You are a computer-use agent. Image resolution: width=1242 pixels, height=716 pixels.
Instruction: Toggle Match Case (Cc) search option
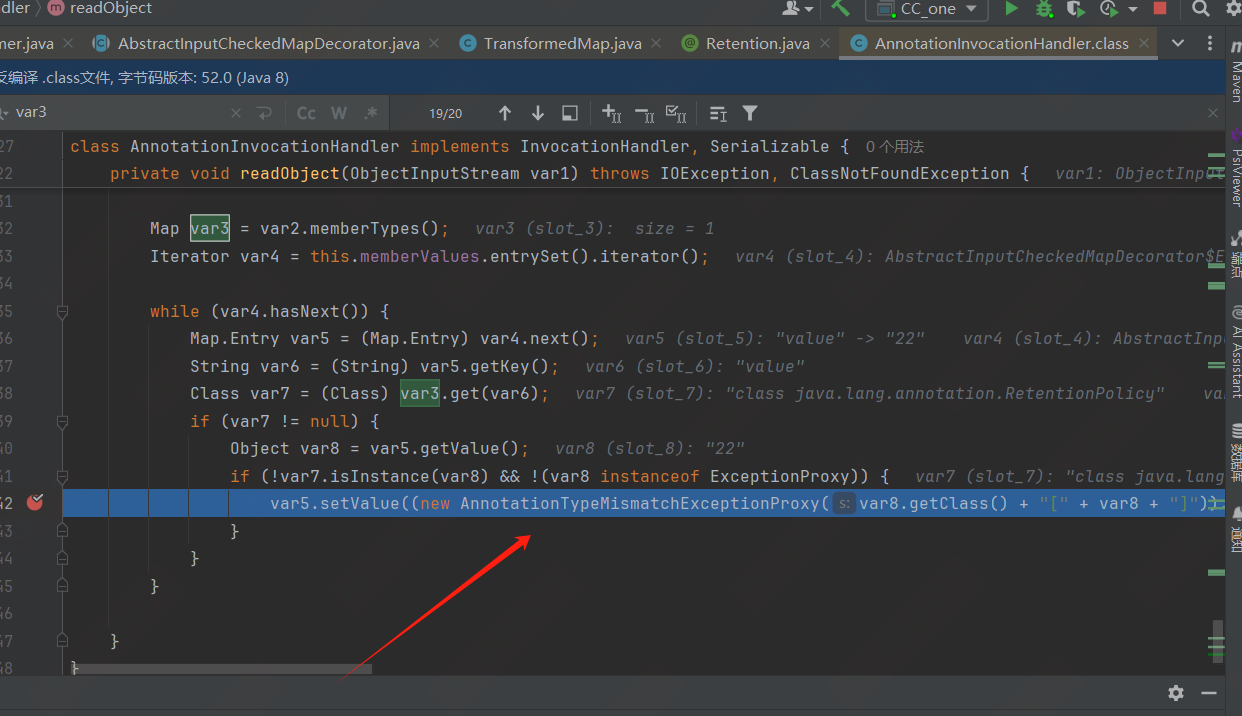(x=306, y=113)
